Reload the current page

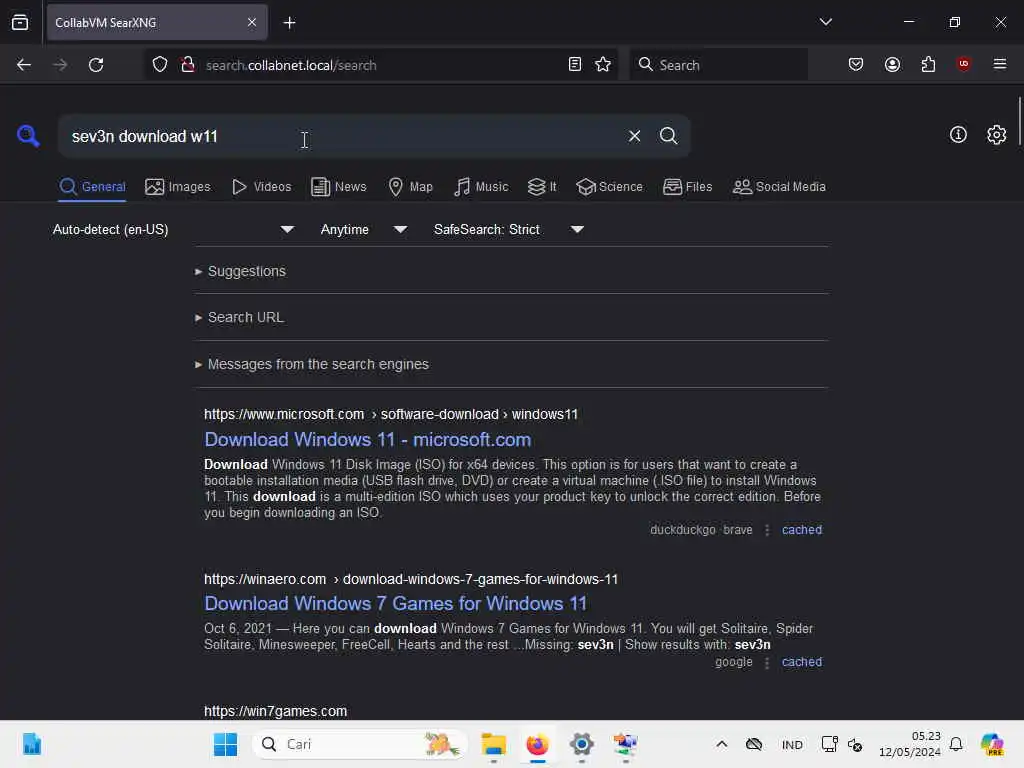point(96,65)
